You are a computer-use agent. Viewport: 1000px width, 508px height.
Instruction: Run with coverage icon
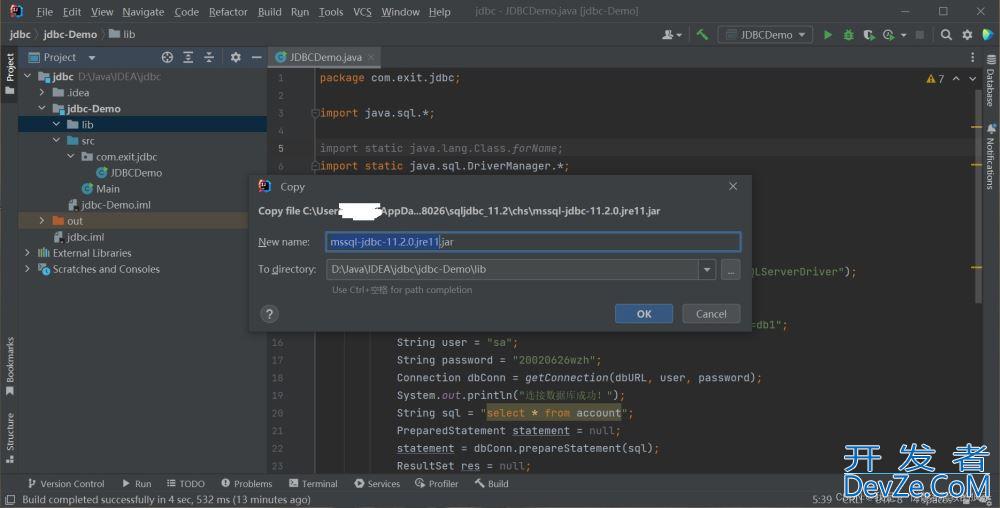tap(869, 34)
